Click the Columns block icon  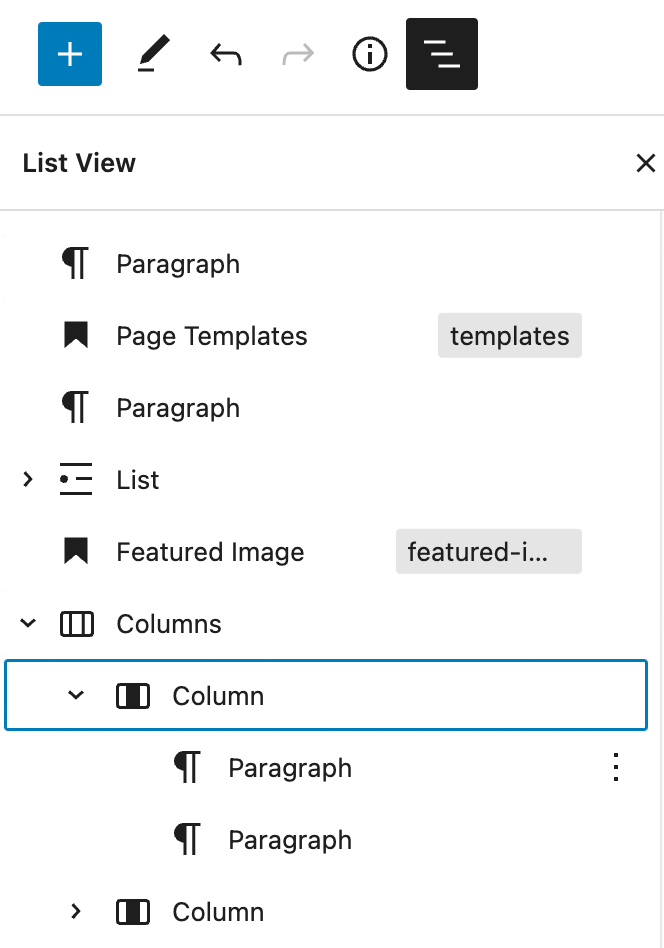76,623
